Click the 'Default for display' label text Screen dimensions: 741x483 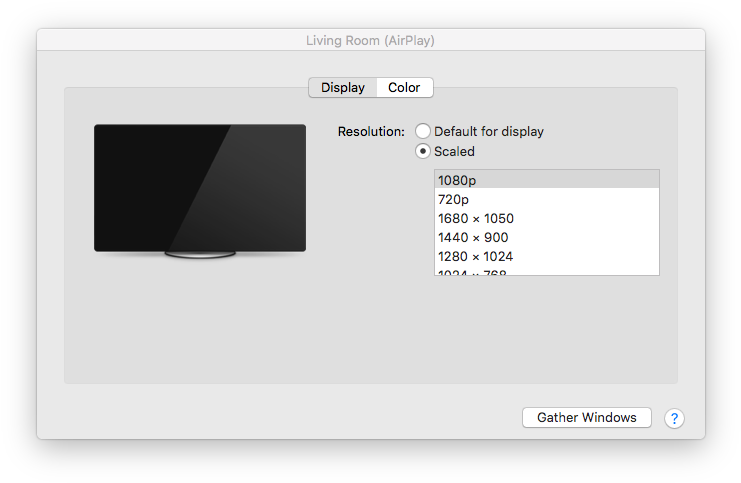[x=488, y=132]
